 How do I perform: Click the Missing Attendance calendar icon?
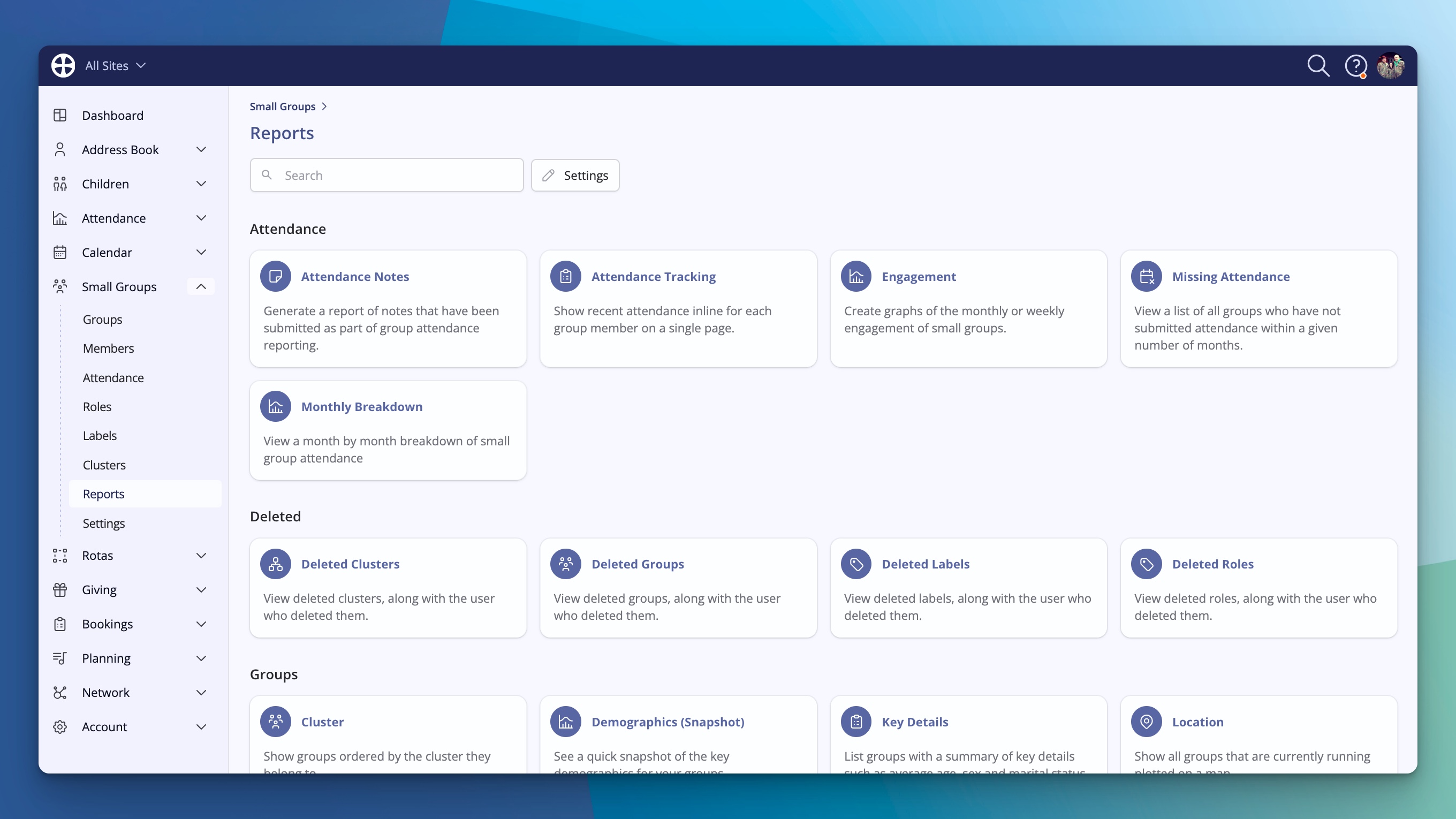coord(1146,276)
